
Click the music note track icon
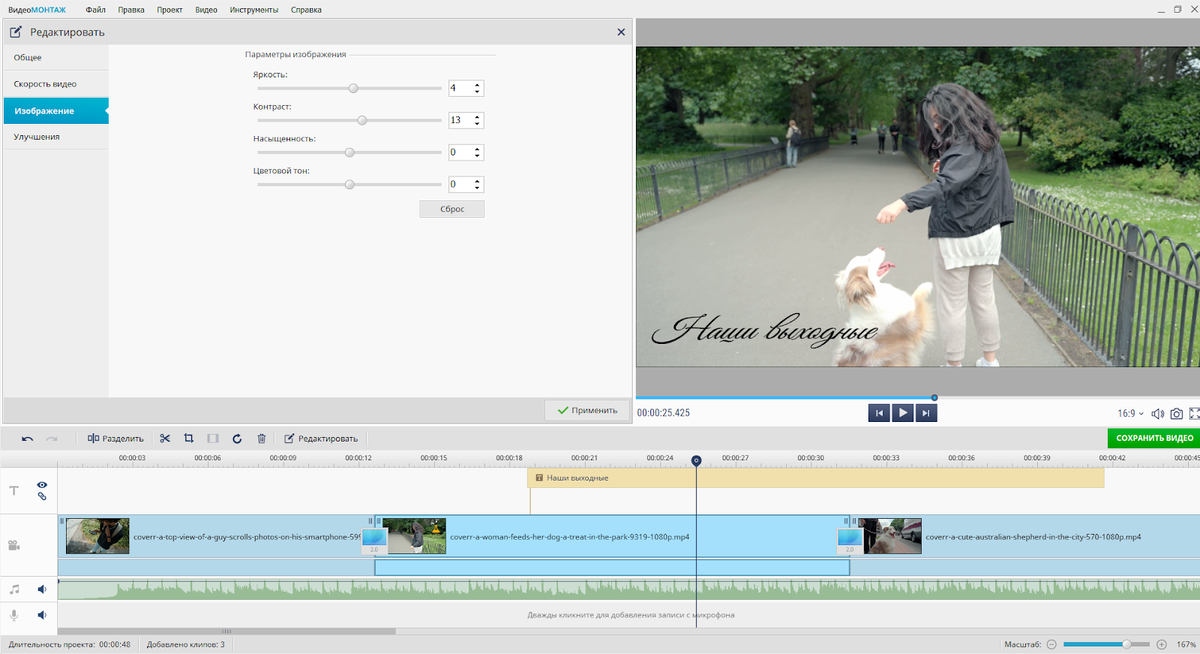(14, 590)
